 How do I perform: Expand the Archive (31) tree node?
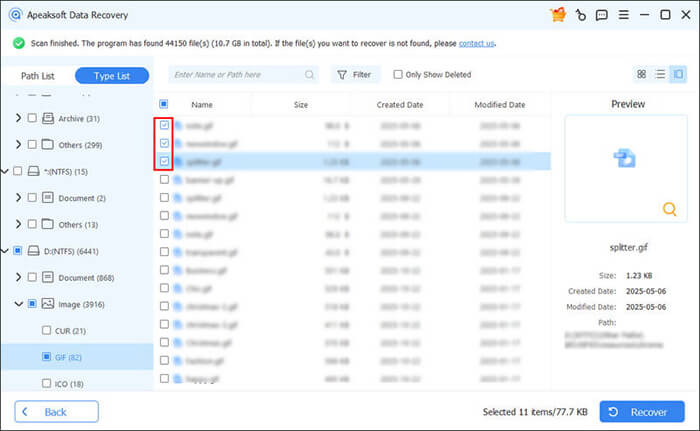[18, 118]
